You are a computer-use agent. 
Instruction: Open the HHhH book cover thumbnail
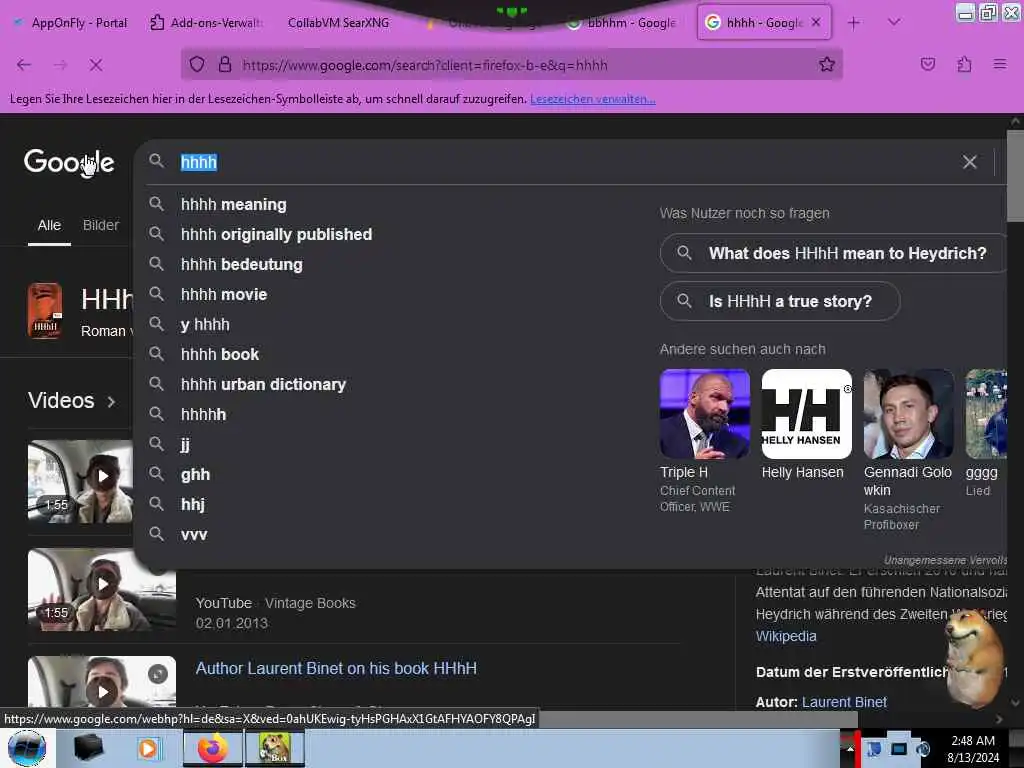click(45, 311)
